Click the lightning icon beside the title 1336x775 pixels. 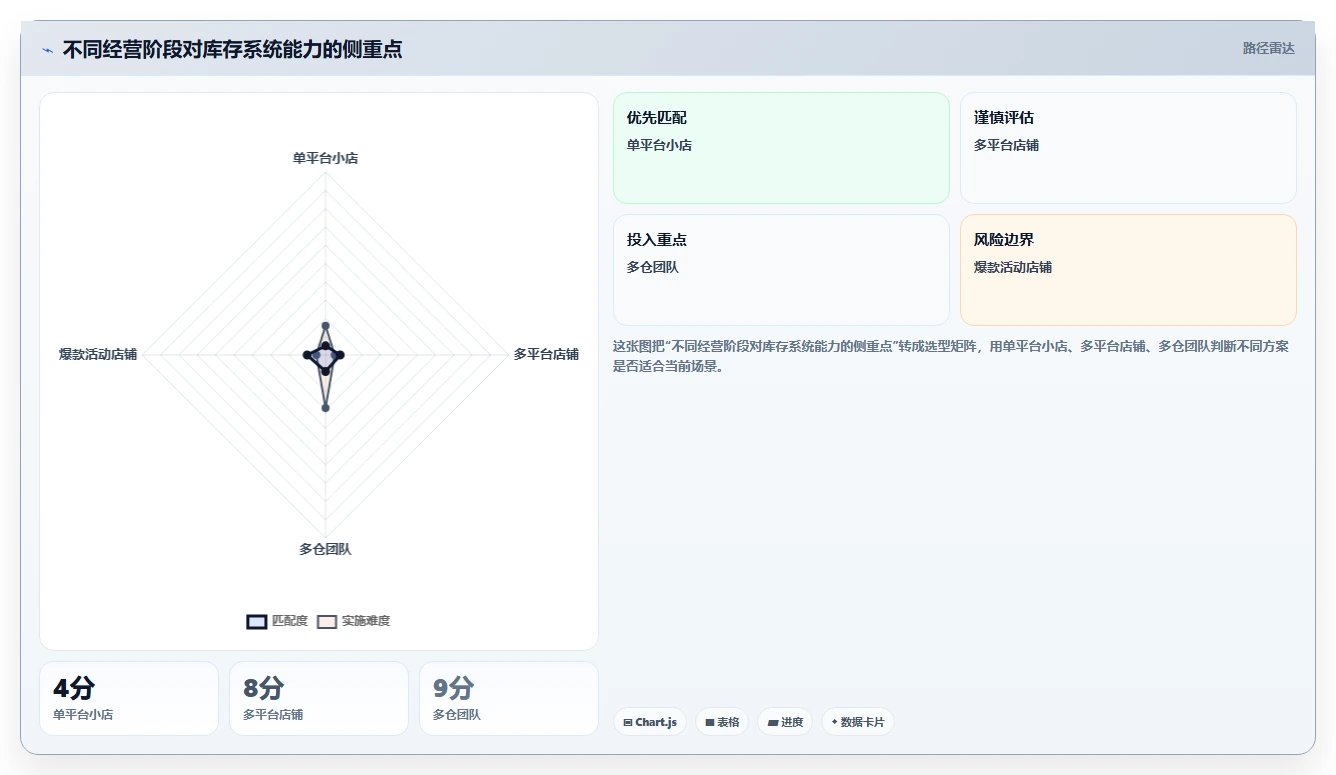48,50
